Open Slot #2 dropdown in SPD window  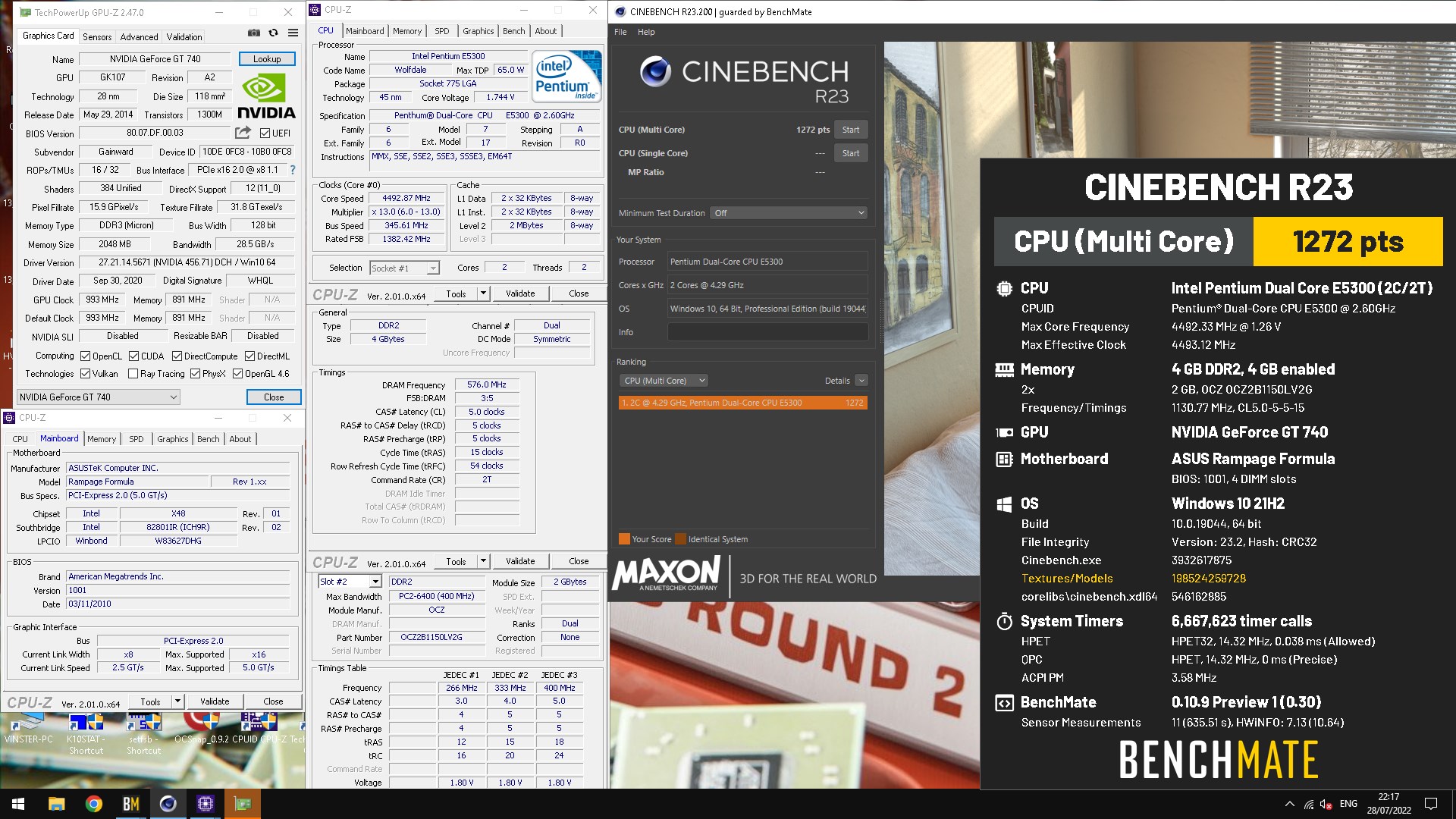pyautogui.click(x=350, y=582)
